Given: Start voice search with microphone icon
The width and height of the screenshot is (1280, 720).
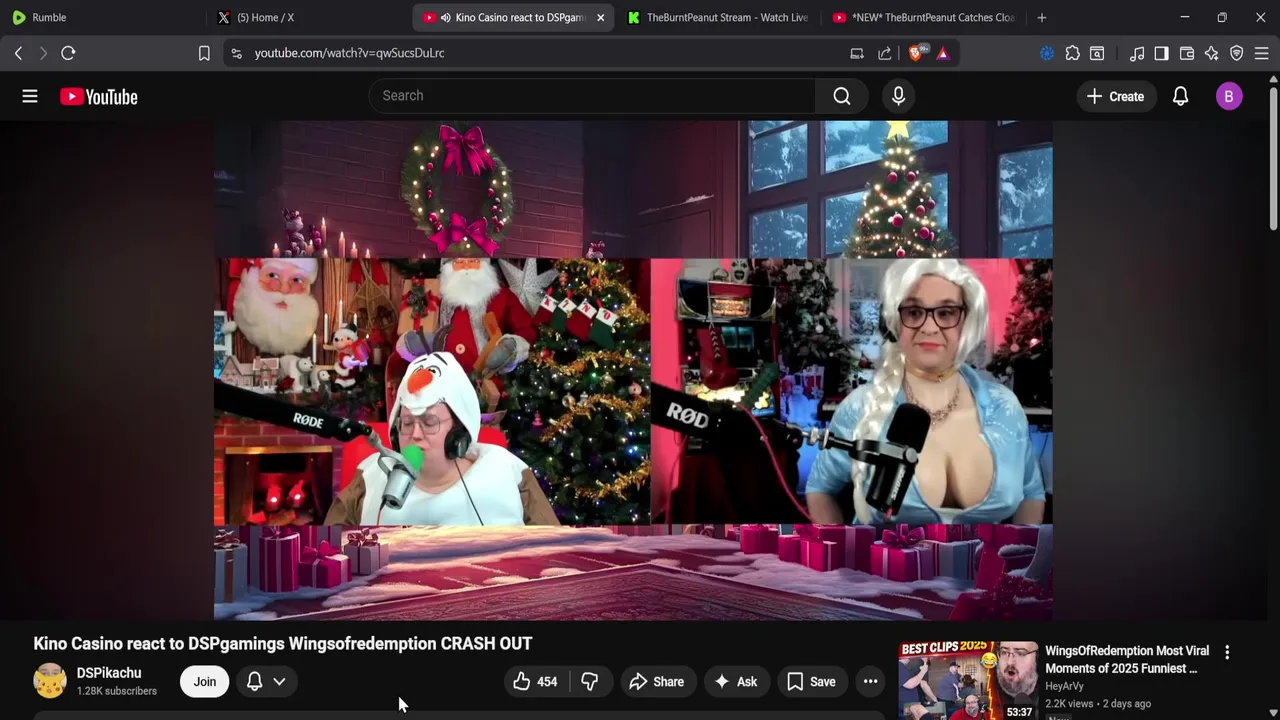Looking at the screenshot, I should 898,96.
